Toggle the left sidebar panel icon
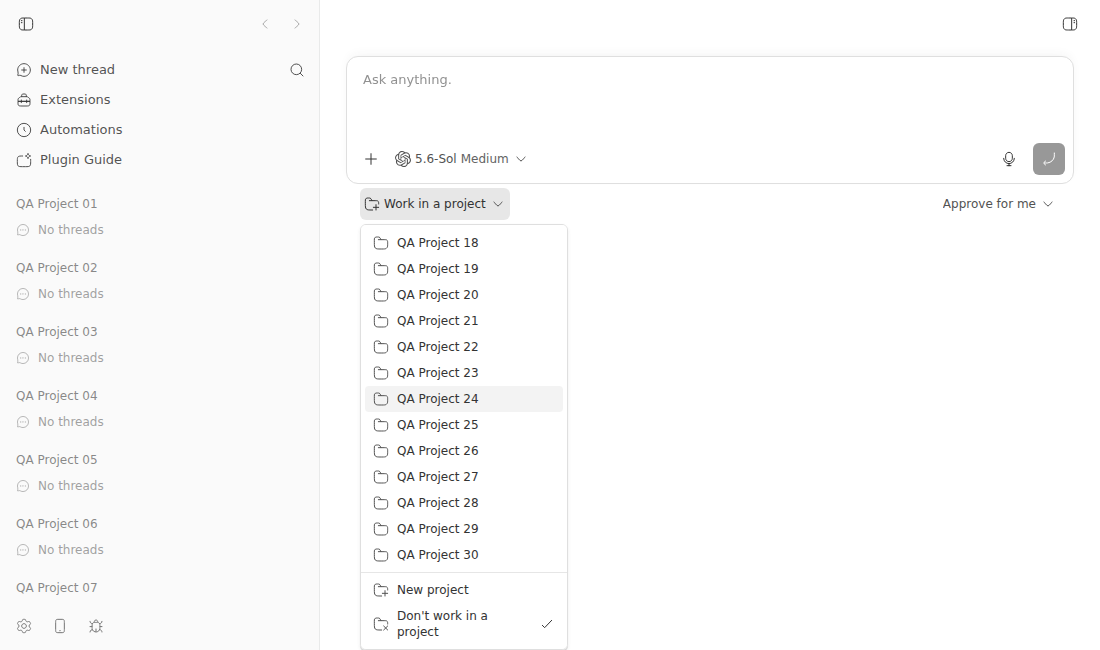Image resolution: width=1100 pixels, height=650 pixels. (26, 24)
